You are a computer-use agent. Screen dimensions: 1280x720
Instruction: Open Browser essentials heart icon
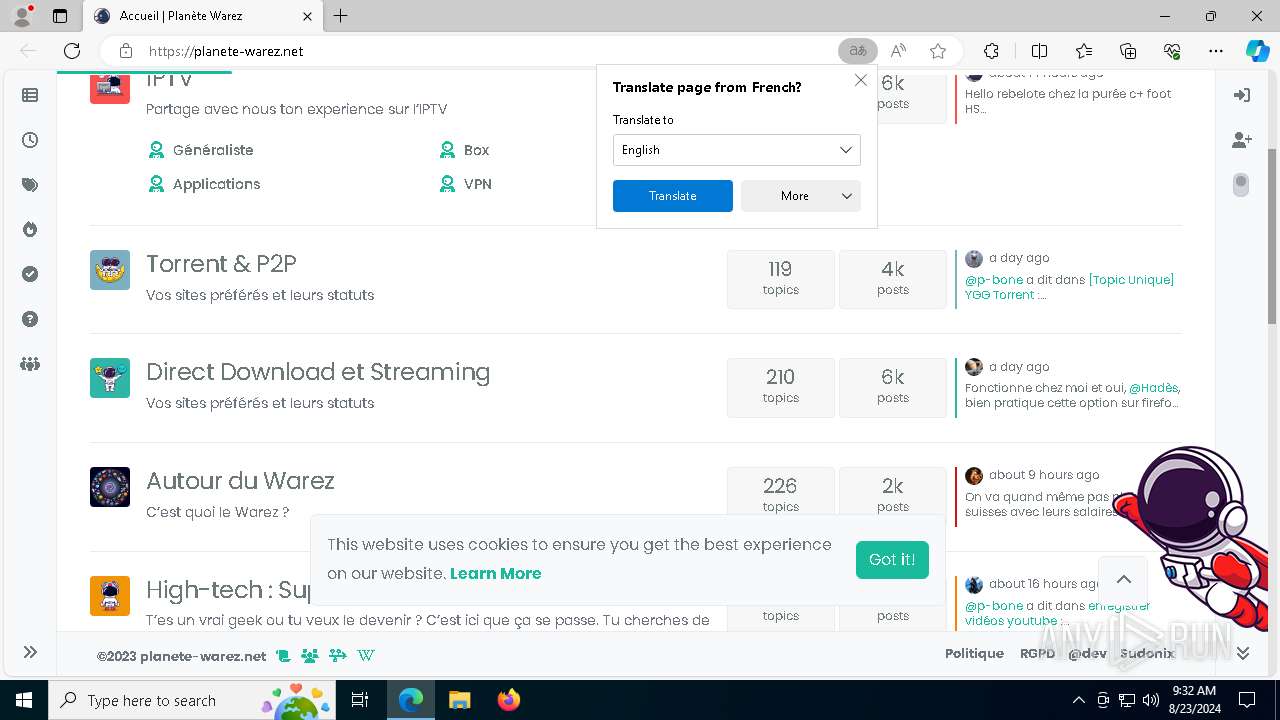click(x=1172, y=51)
